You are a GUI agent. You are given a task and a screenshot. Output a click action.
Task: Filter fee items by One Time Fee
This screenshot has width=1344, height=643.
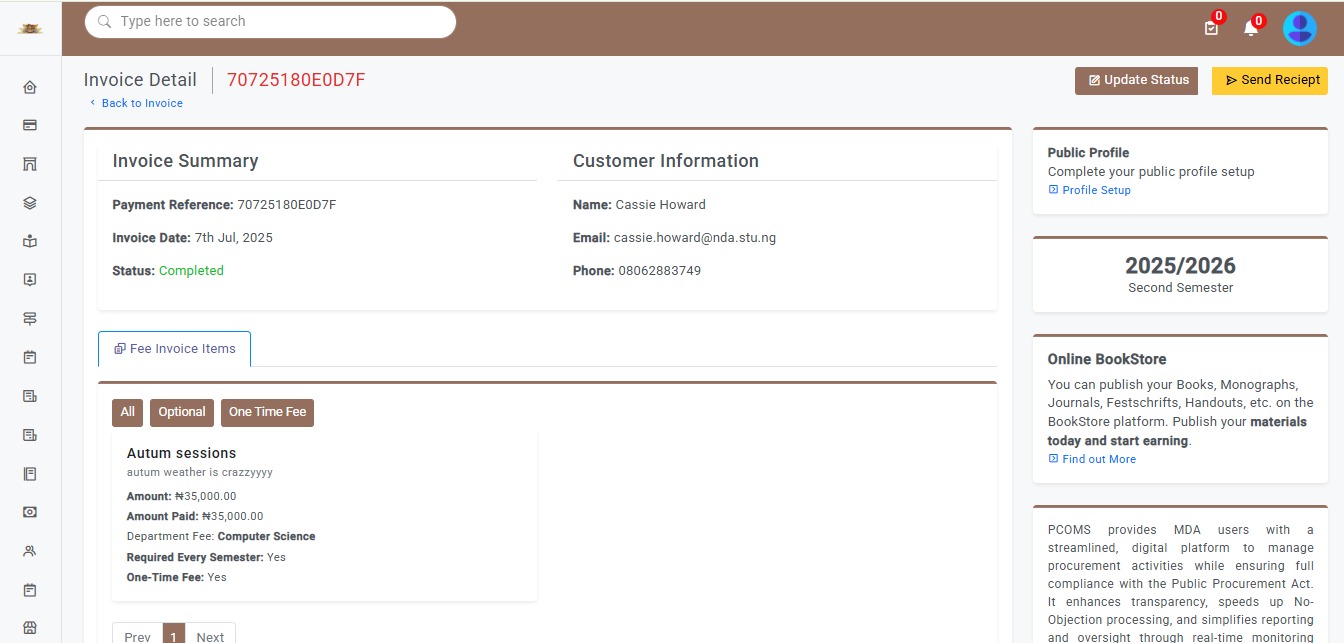tap(267, 412)
